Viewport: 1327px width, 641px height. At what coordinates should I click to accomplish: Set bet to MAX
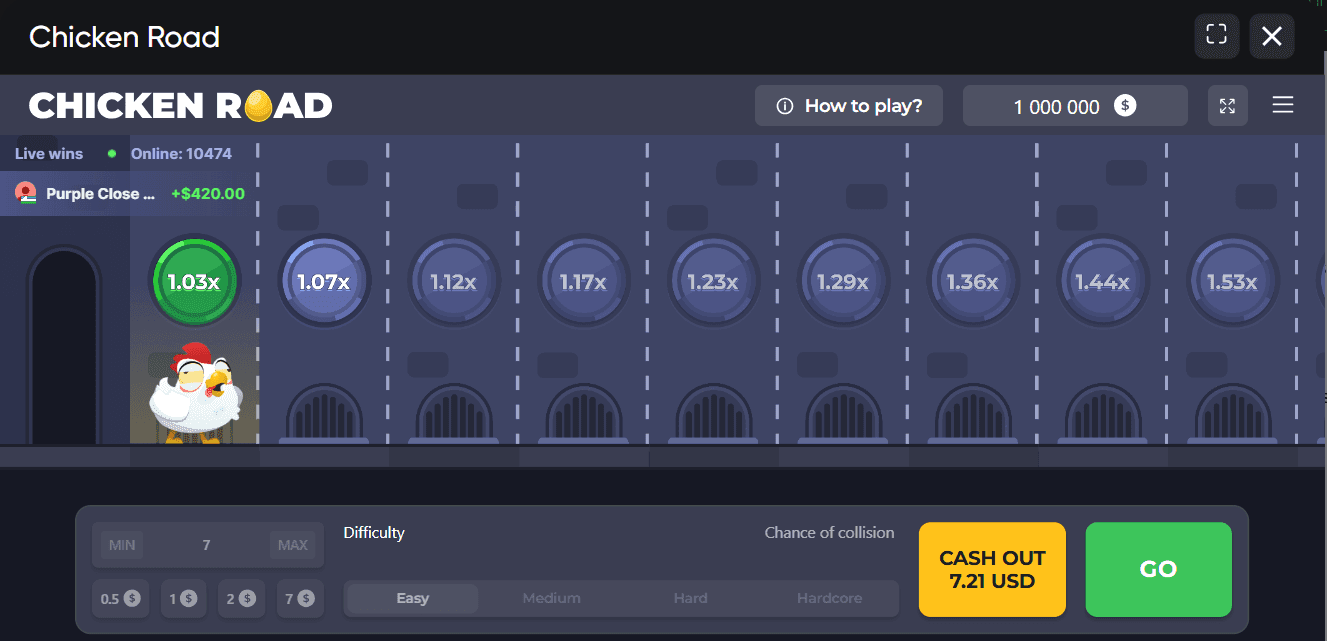point(293,545)
